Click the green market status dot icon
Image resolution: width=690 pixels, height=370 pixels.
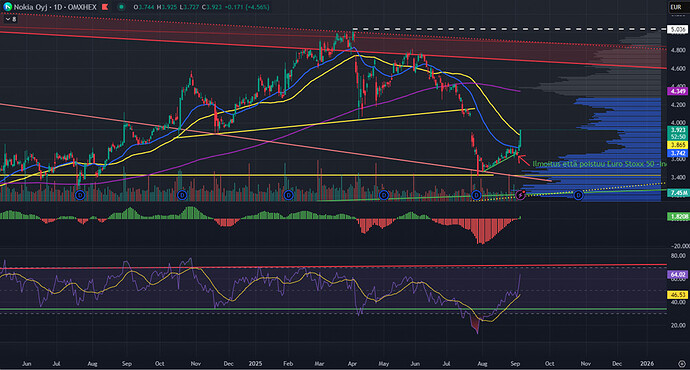point(121,7)
